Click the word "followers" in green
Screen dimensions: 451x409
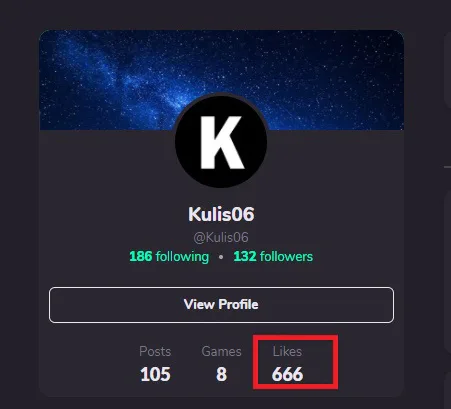coord(286,256)
